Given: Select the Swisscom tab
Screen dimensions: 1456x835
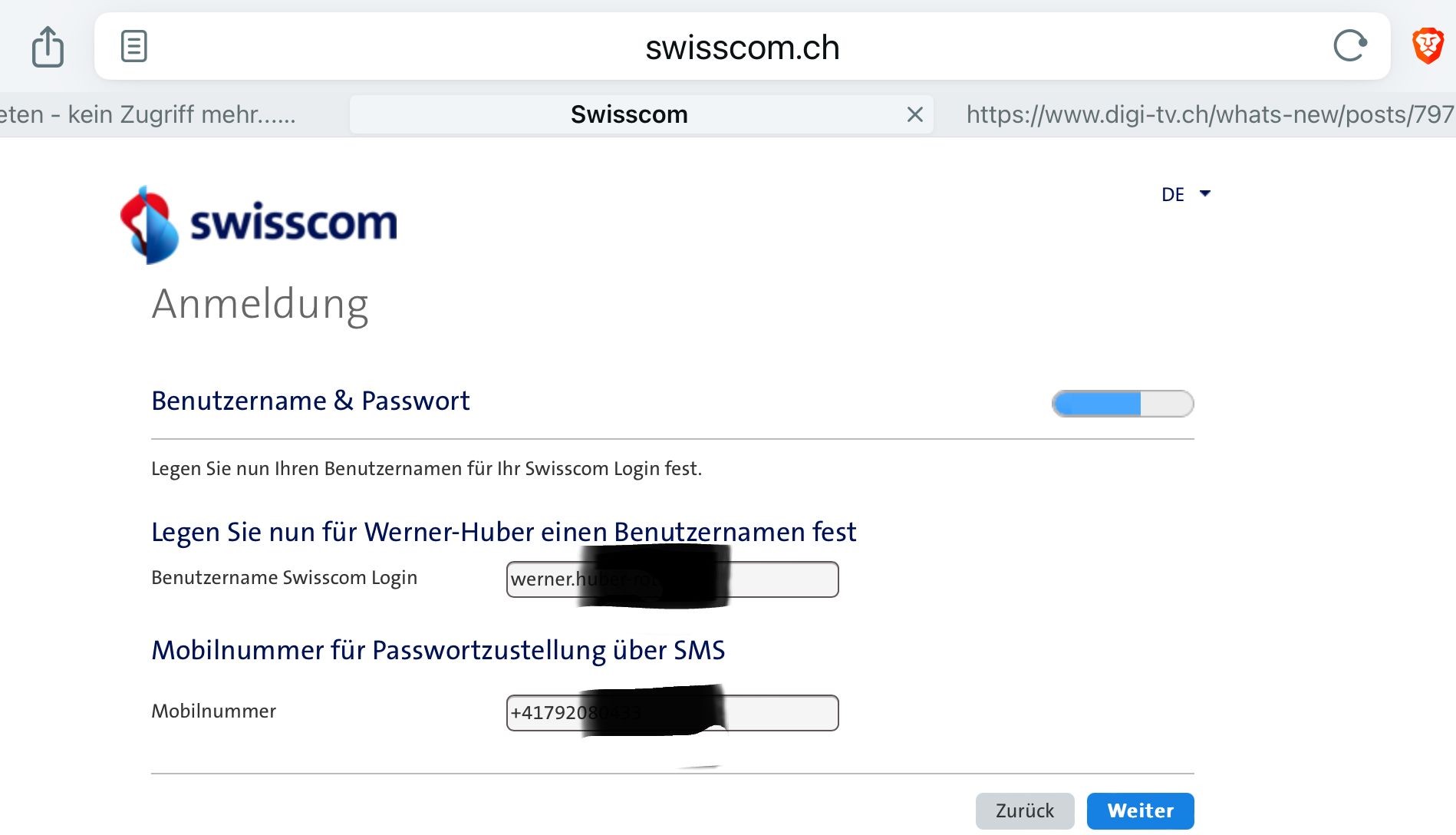Looking at the screenshot, I should (628, 115).
